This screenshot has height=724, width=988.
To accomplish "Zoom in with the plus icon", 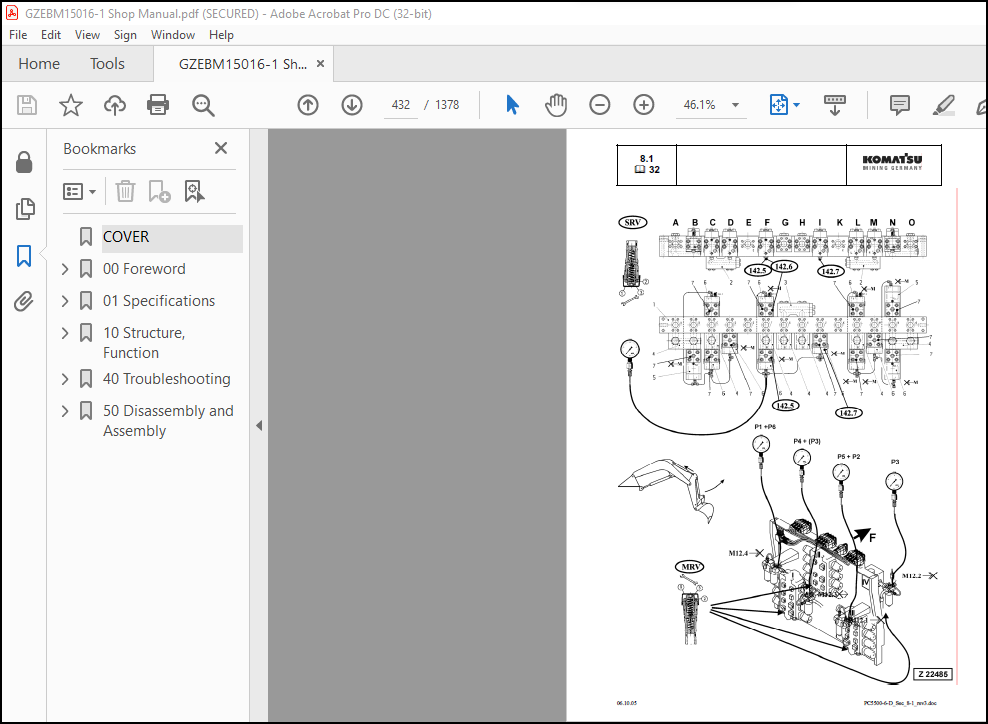I will click(643, 105).
